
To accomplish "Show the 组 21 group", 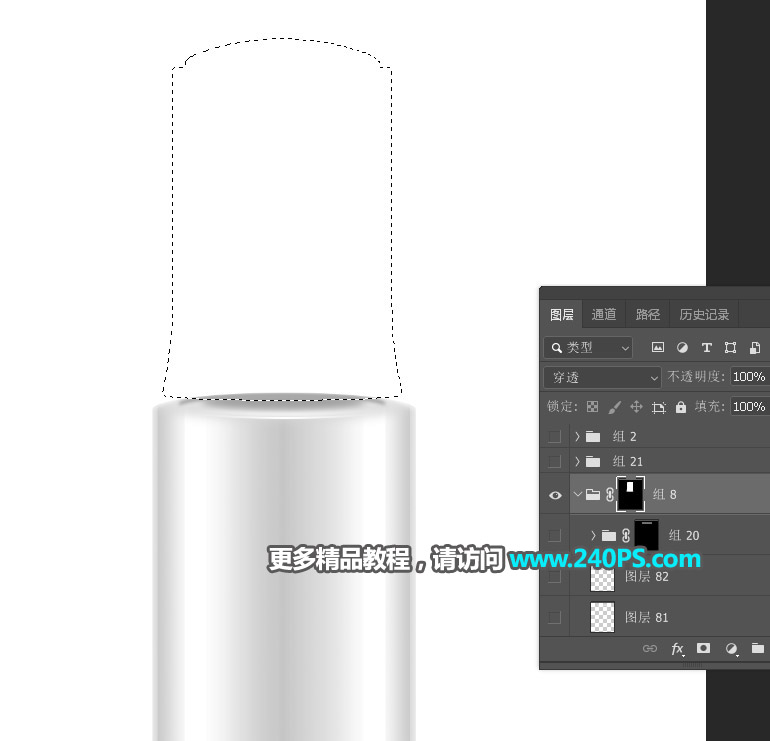I will 554,461.
